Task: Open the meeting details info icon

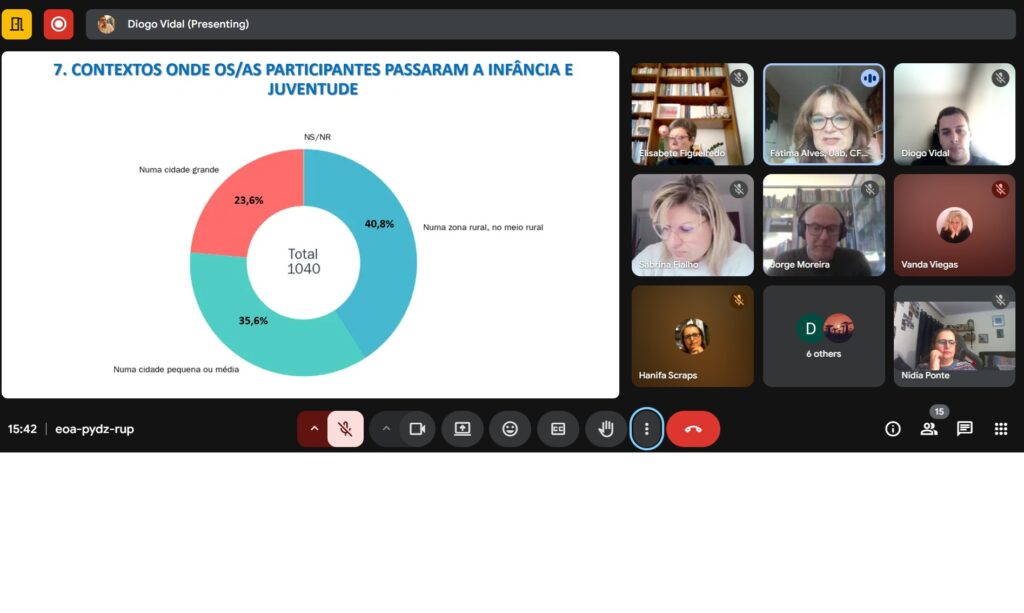Action: (x=893, y=429)
